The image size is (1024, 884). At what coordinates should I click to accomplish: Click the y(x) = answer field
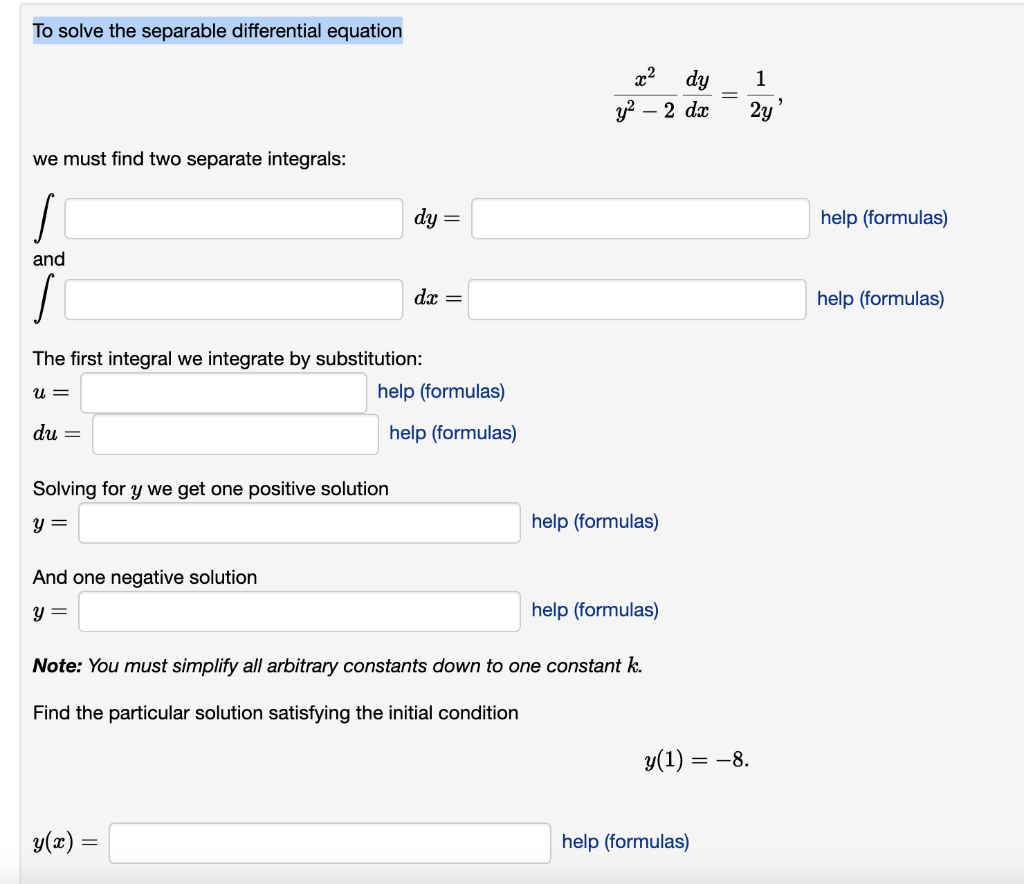330,842
